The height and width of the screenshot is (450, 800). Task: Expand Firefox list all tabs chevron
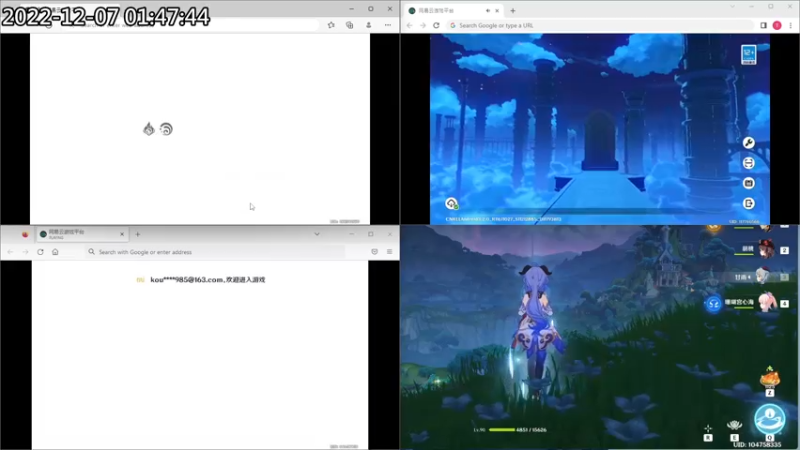[317, 234]
